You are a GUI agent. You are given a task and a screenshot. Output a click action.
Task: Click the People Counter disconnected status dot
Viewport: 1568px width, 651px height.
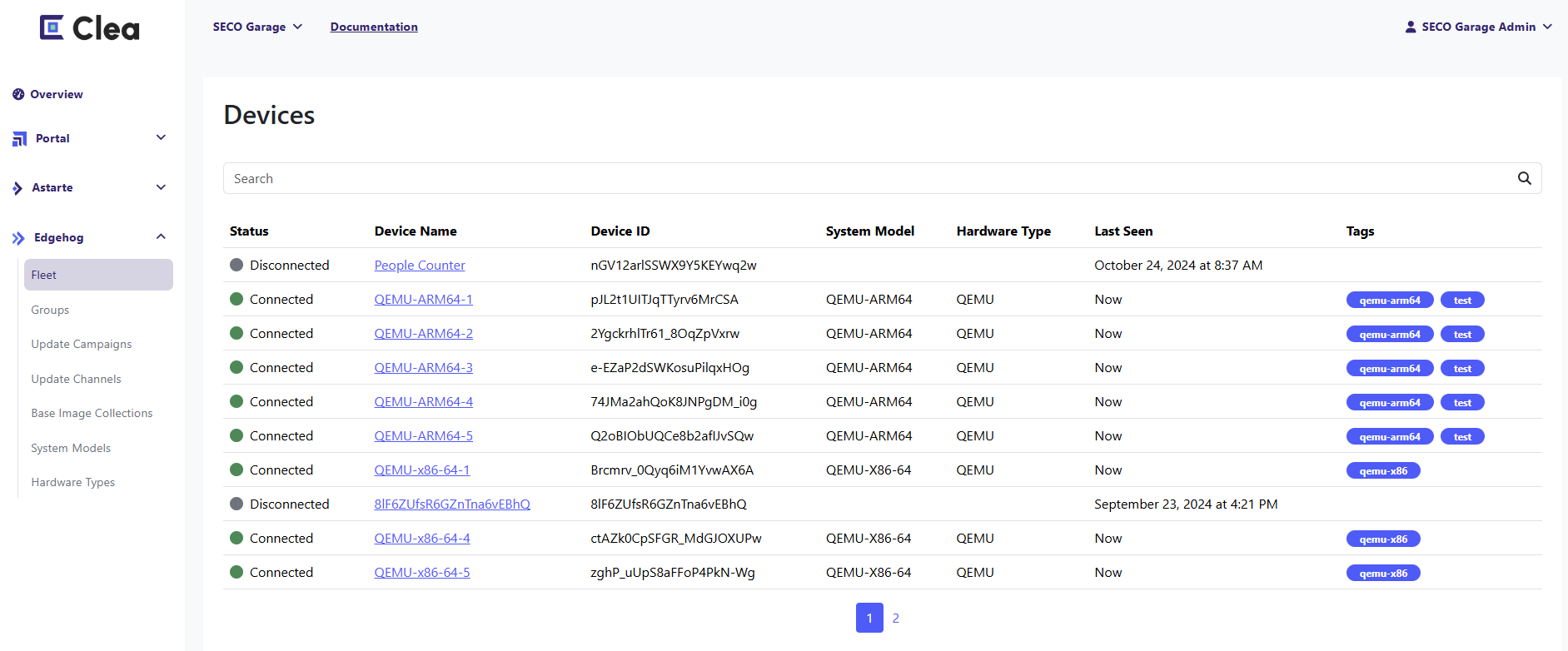(x=236, y=265)
